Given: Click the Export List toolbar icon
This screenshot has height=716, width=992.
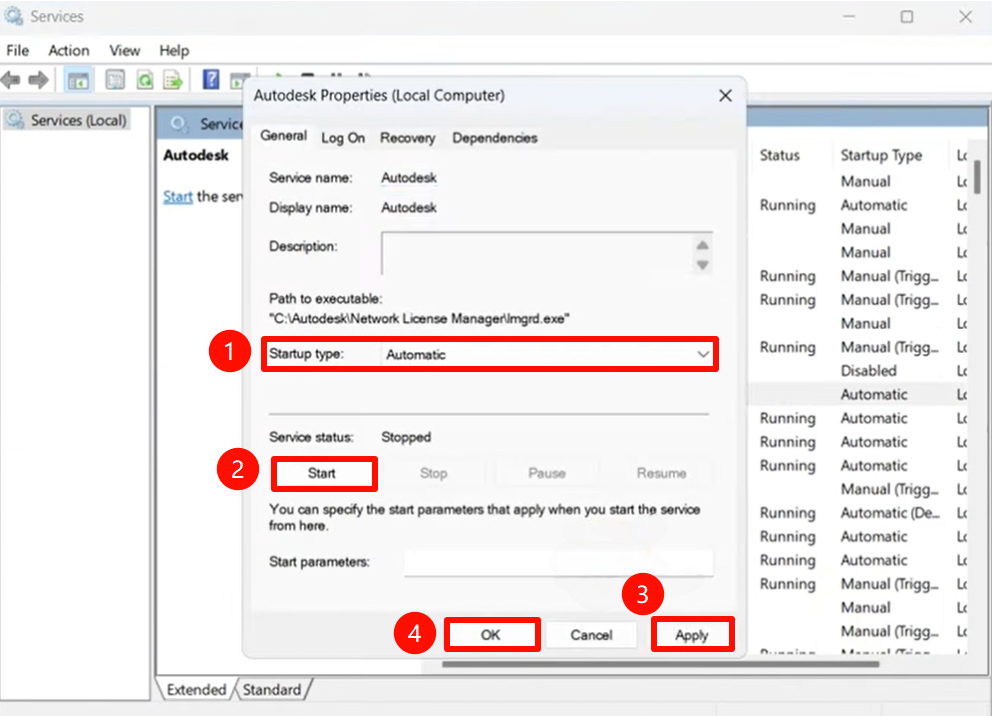Looking at the screenshot, I should point(172,80).
